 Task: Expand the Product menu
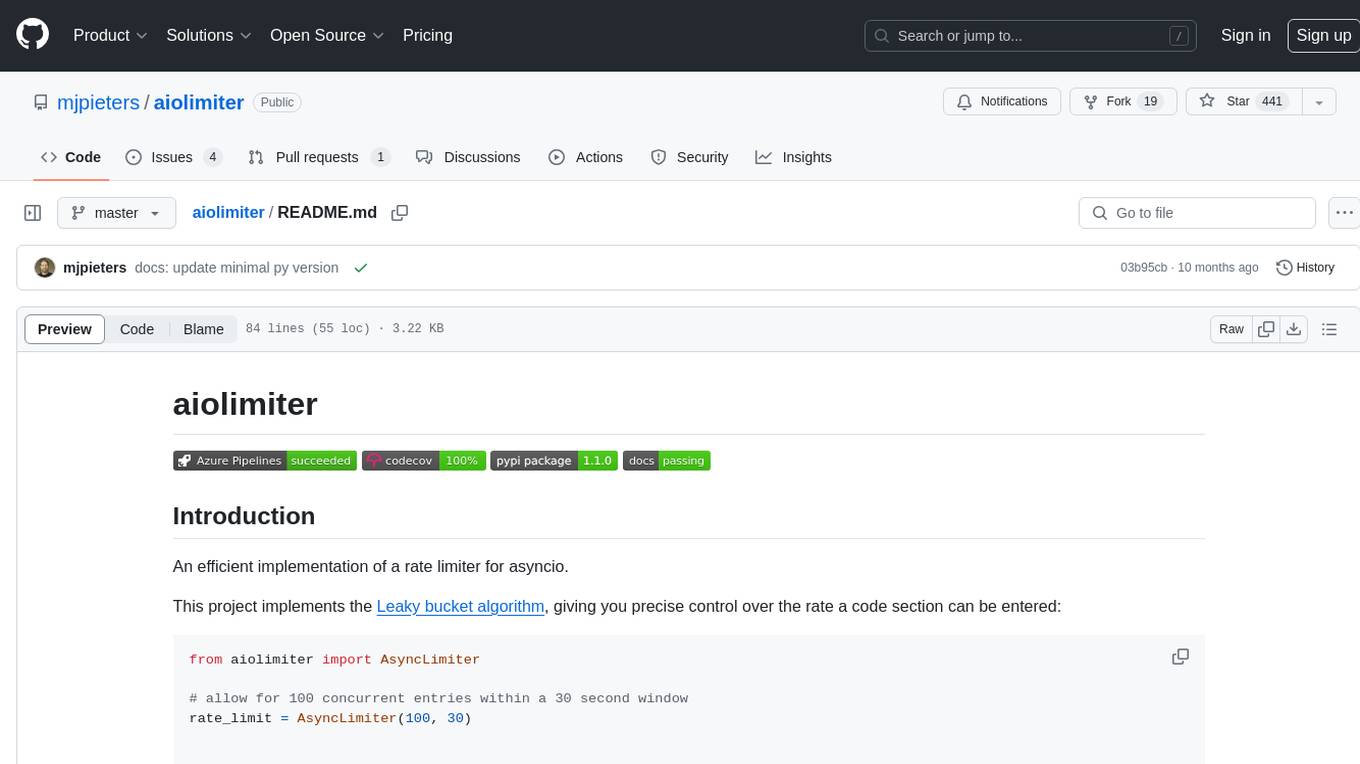110,35
